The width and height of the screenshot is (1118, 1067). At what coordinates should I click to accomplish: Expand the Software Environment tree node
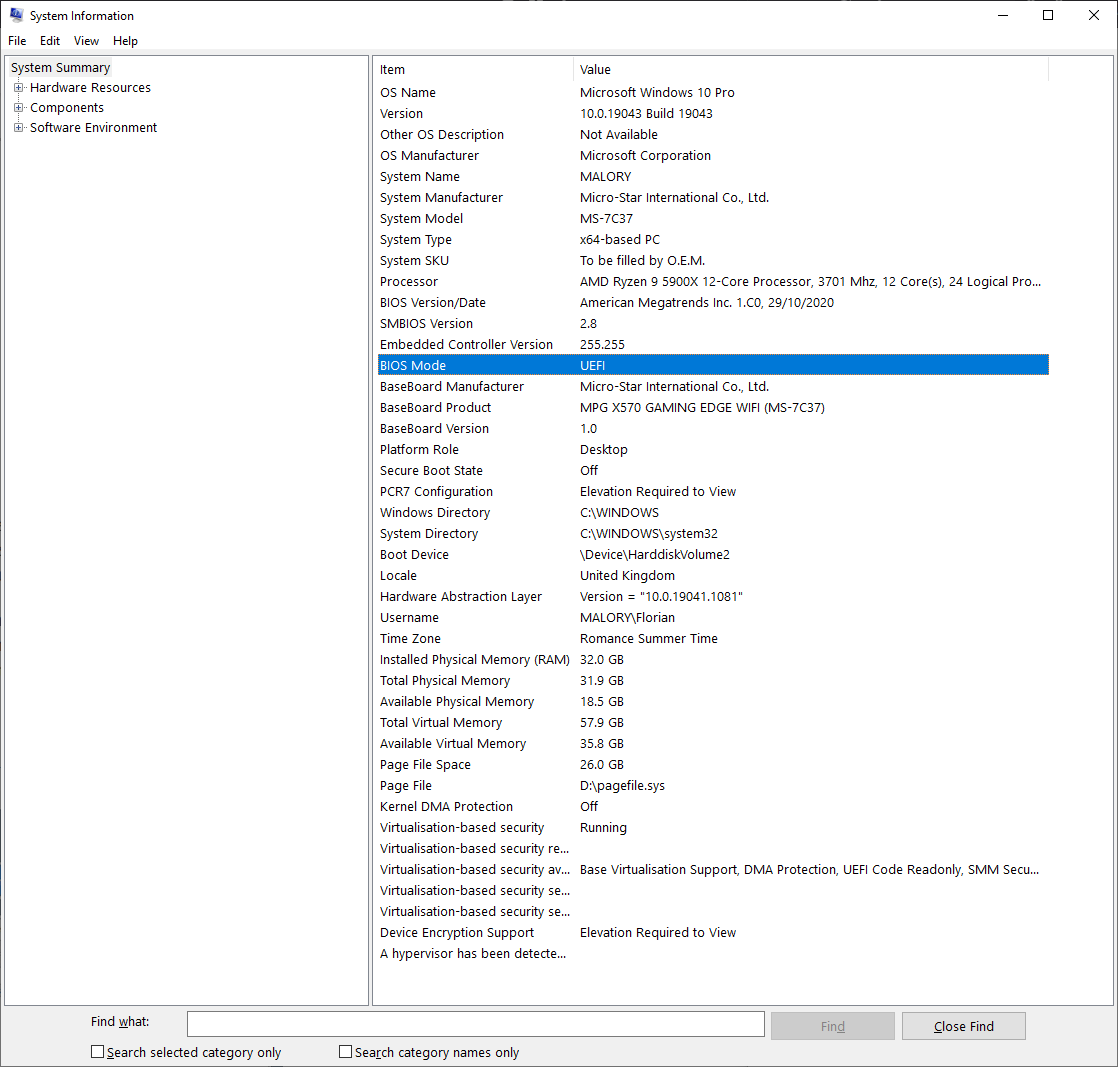[x=20, y=127]
